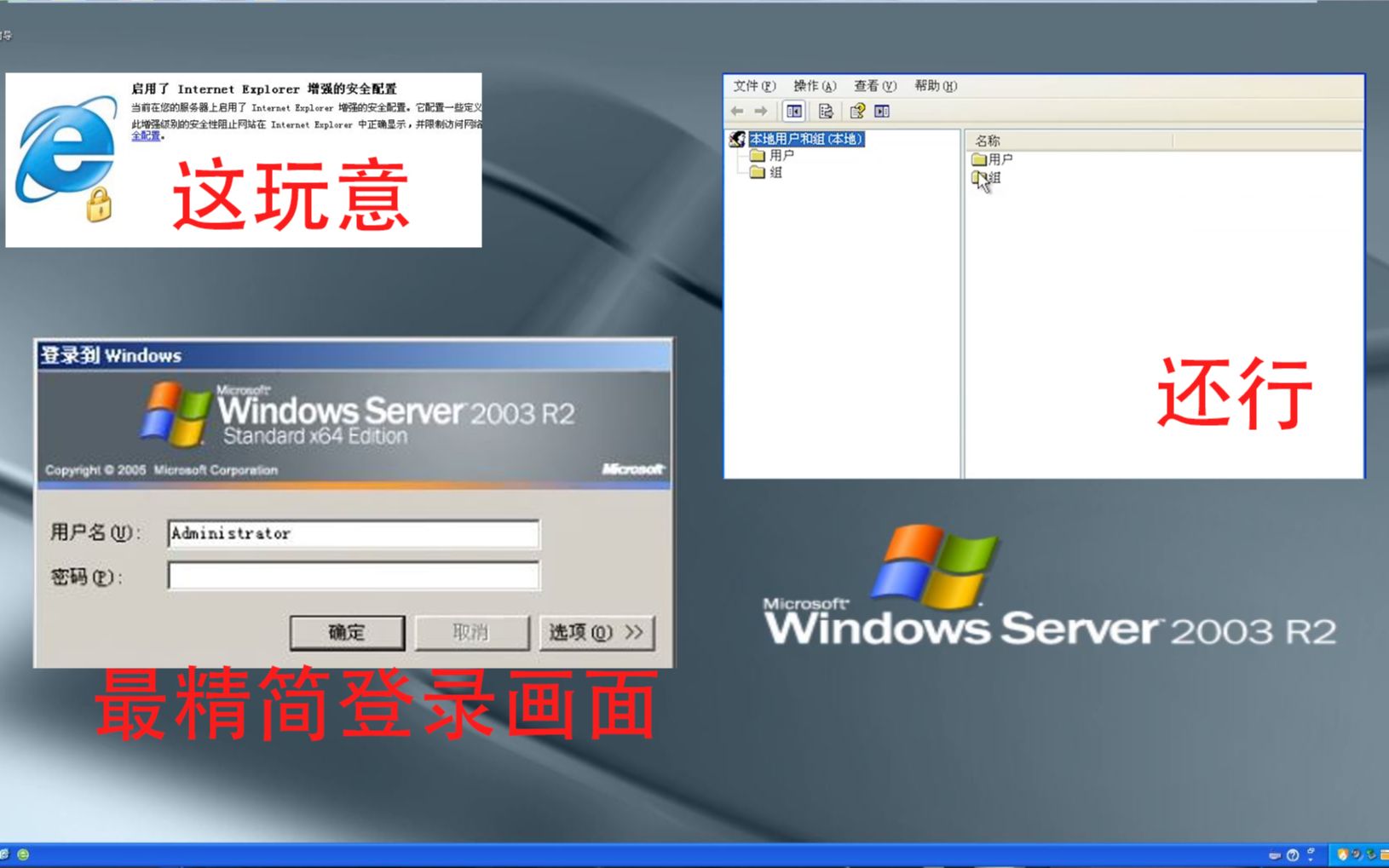Click the show/hide action pane icon

pyautogui.click(x=882, y=111)
